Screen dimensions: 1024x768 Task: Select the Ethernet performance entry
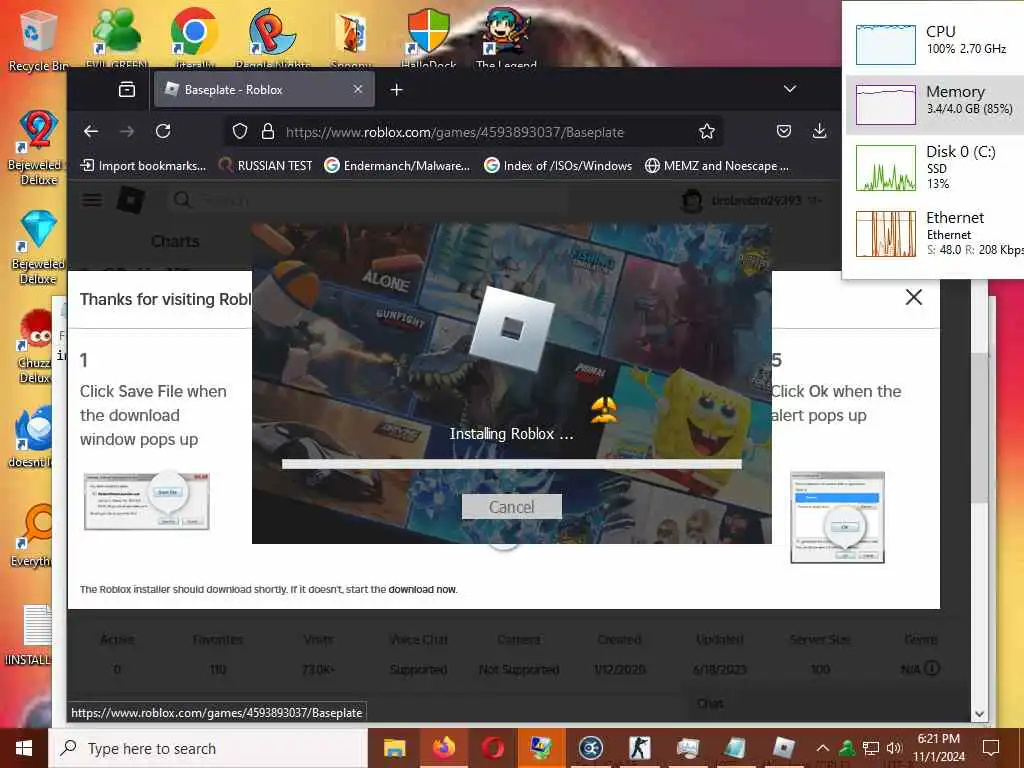pyautogui.click(x=935, y=234)
